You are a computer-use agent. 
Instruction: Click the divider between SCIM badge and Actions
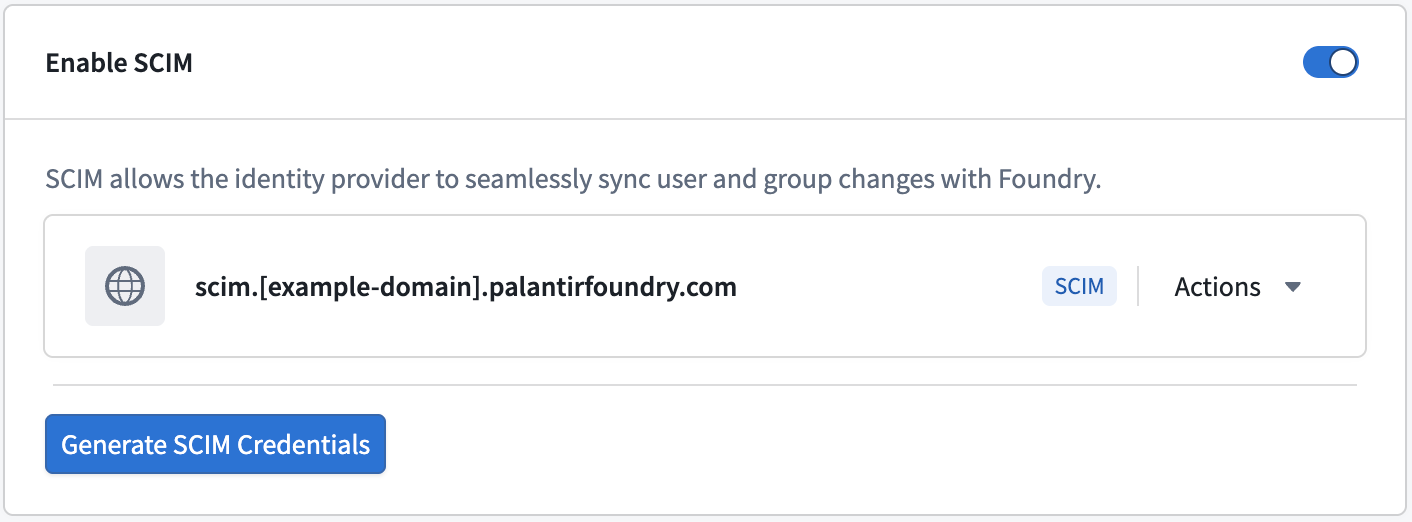[x=1138, y=286]
